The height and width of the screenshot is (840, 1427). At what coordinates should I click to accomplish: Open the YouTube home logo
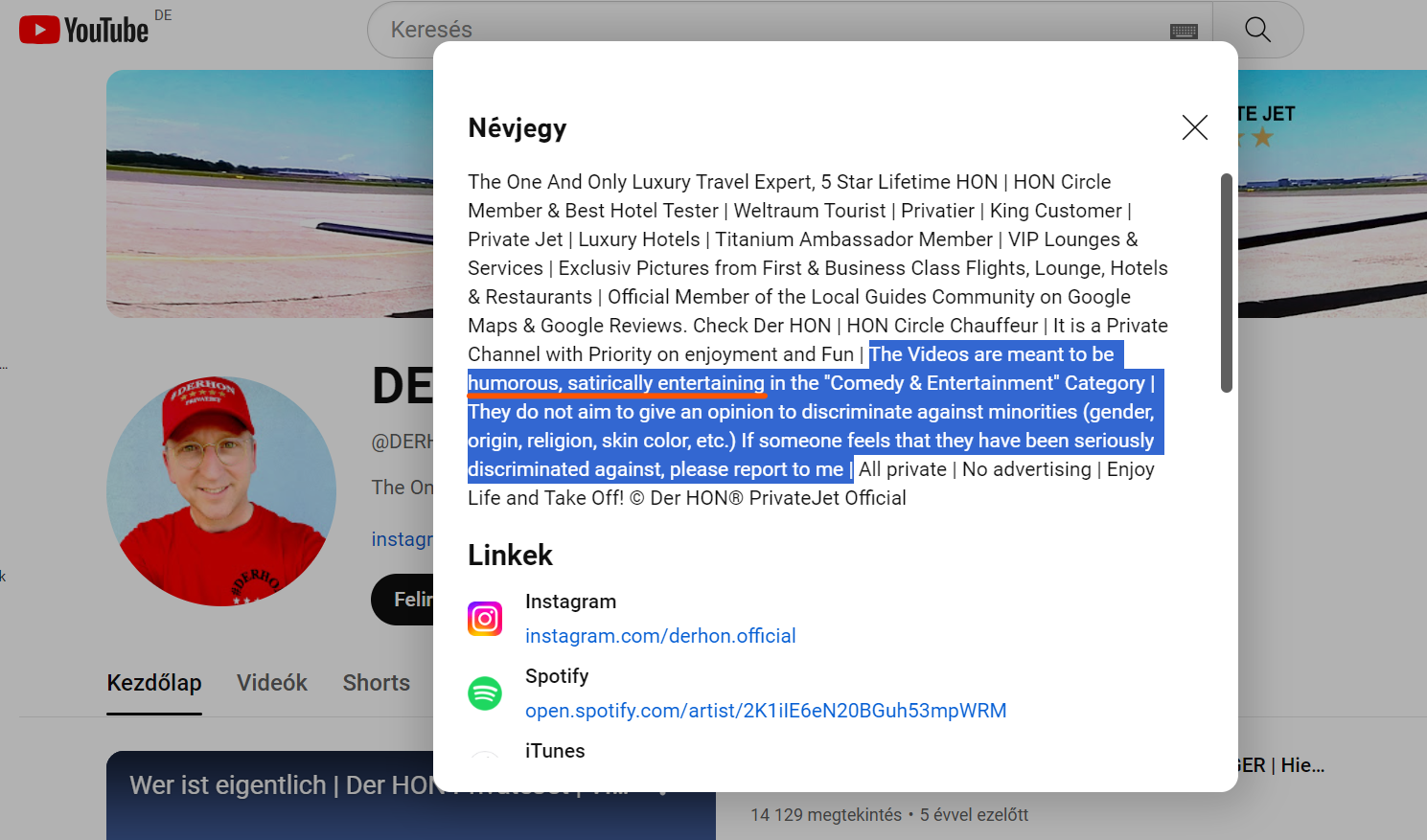tap(84, 30)
